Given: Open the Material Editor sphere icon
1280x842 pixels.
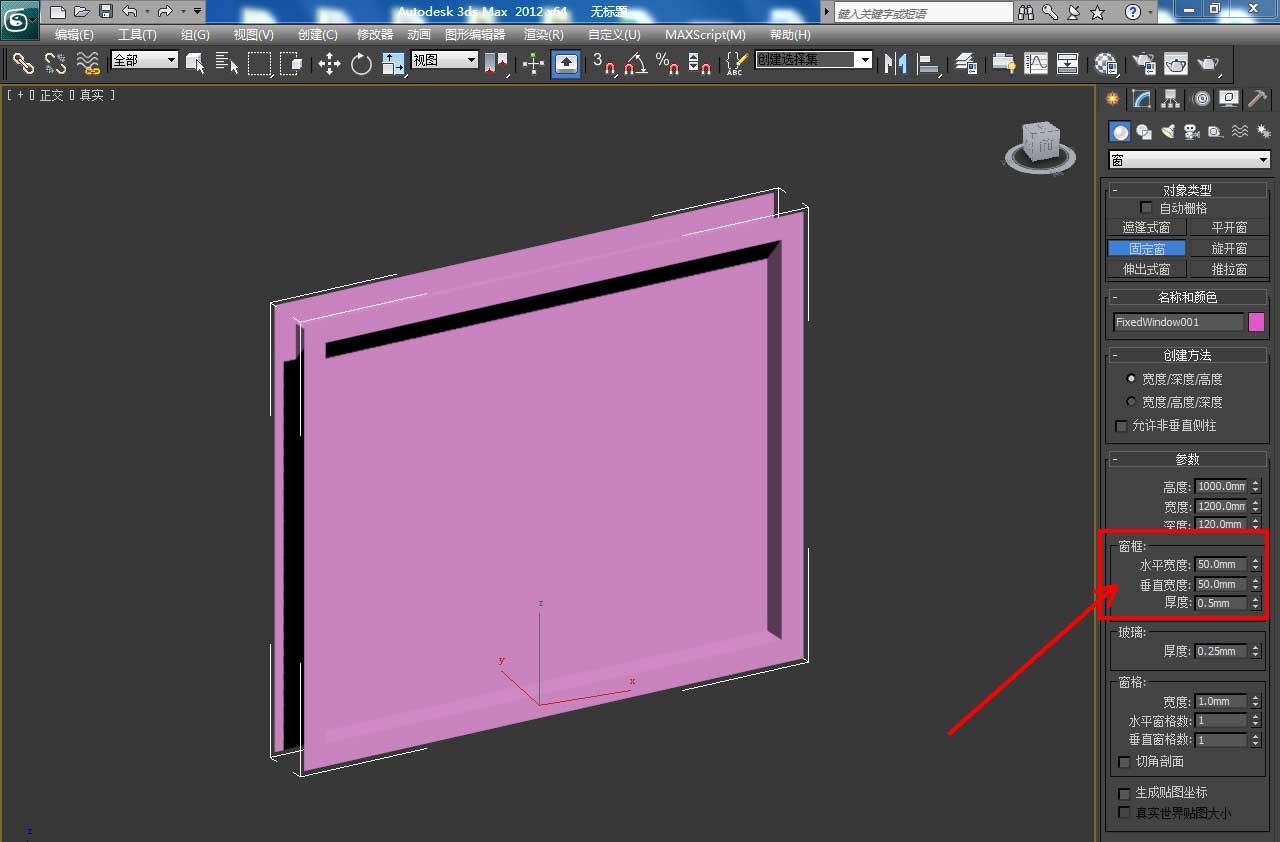Looking at the screenshot, I should point(1105,64).
